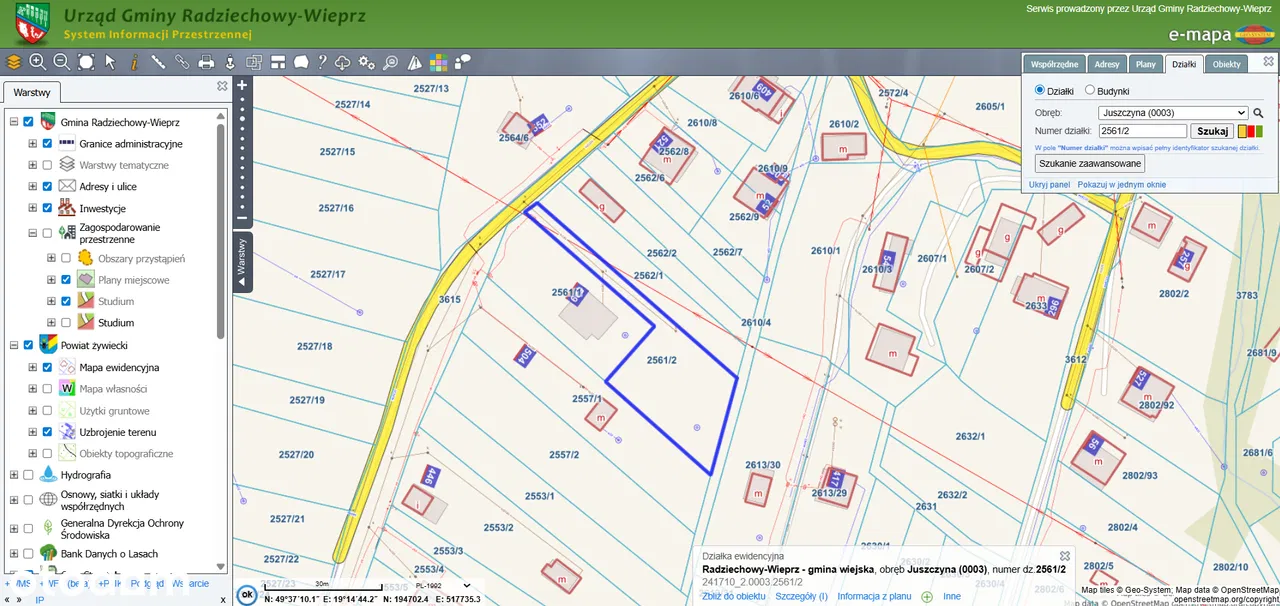
Task: Click the zoom in magnifier tool
Action: (37, 62)
